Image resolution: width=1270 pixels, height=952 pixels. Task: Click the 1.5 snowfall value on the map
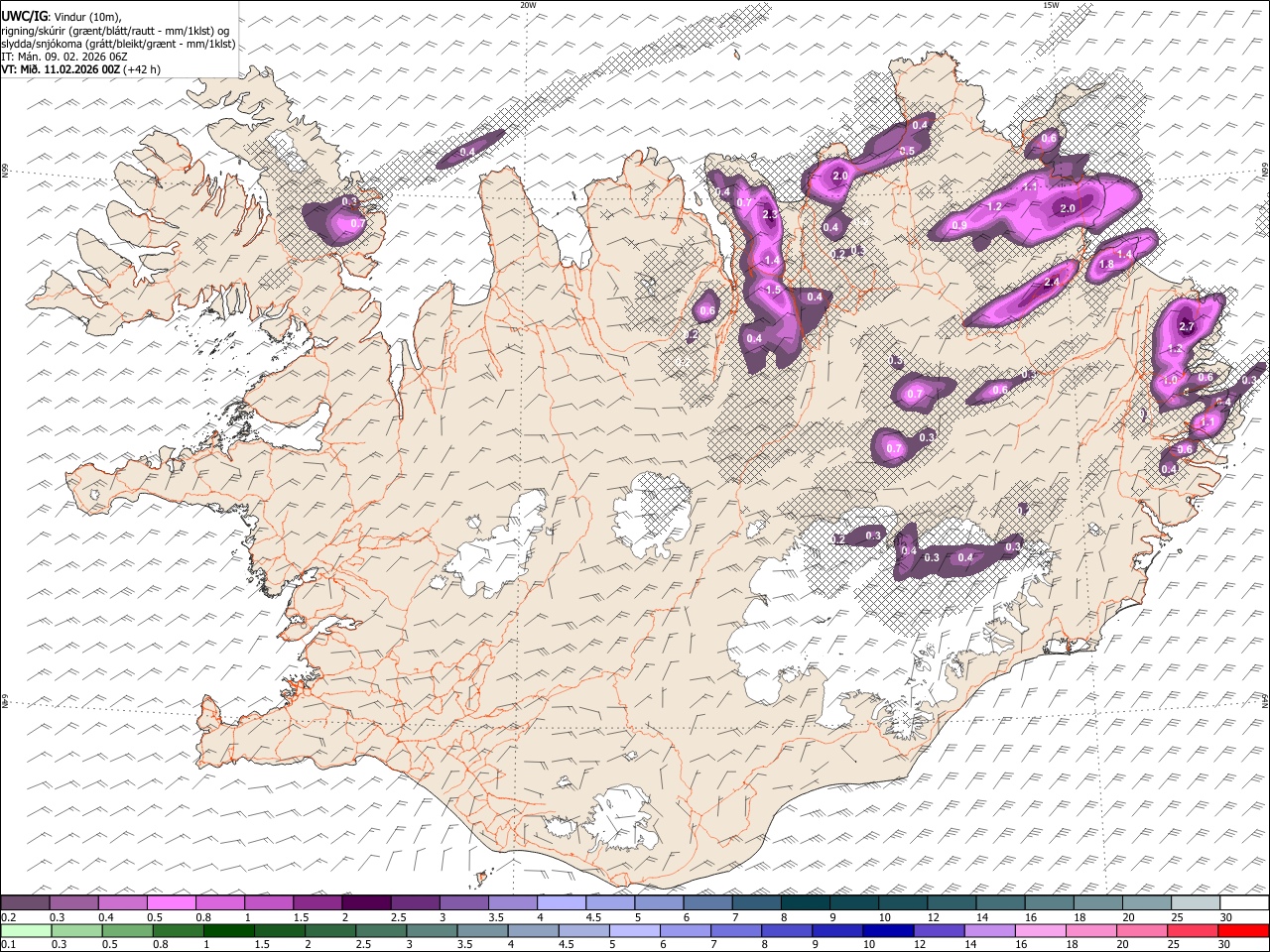coord(774,290)
